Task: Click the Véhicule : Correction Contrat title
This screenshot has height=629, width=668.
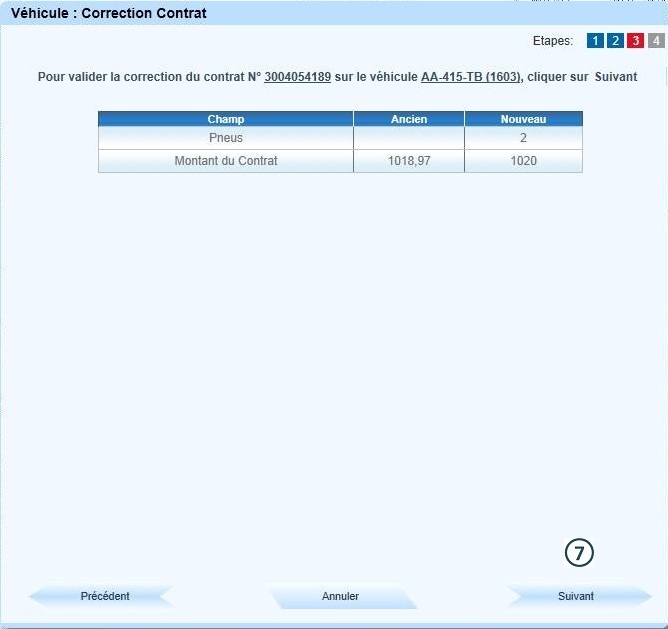Action: tap(109, 14)
